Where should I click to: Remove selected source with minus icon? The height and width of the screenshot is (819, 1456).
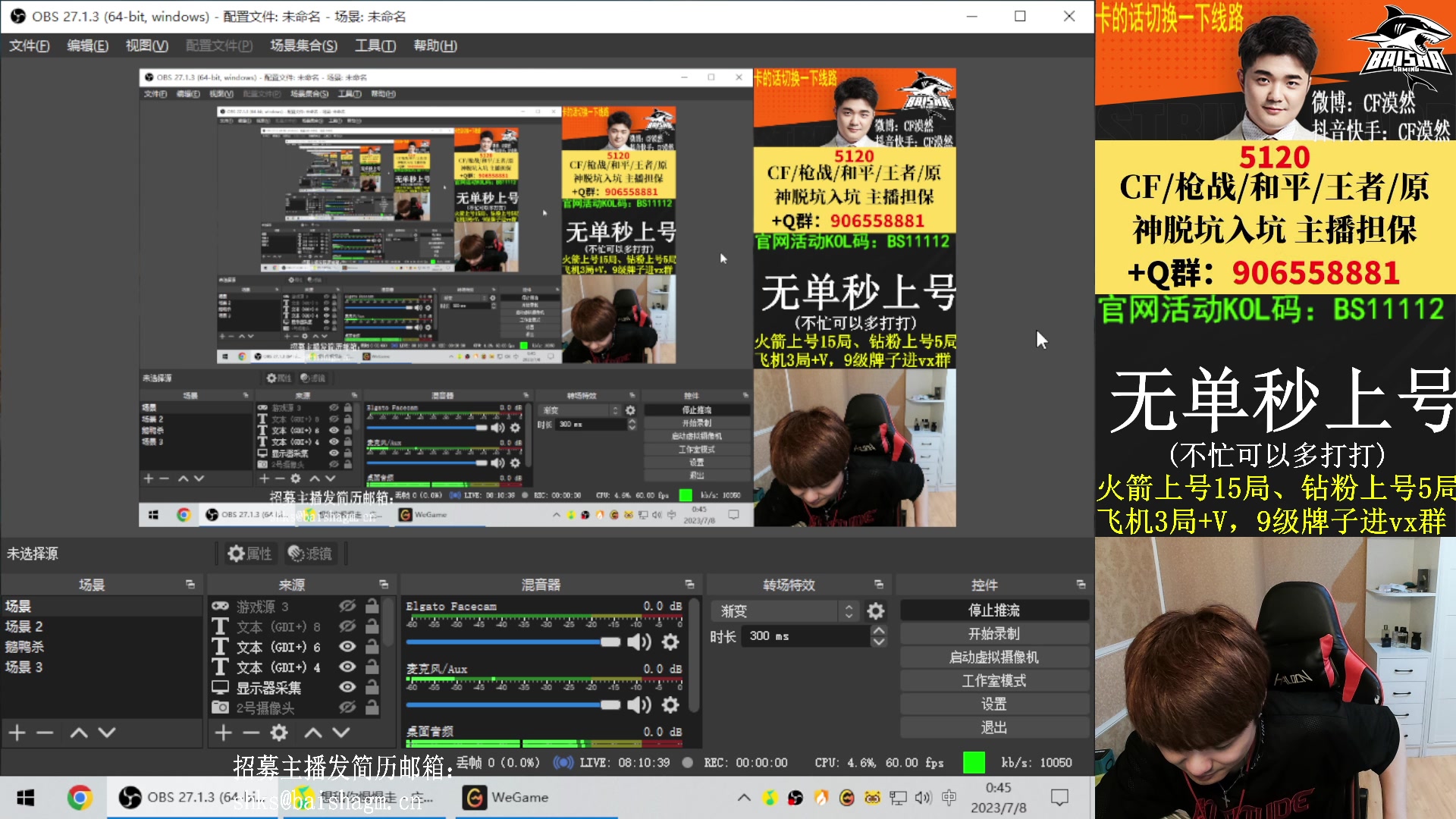251,733
